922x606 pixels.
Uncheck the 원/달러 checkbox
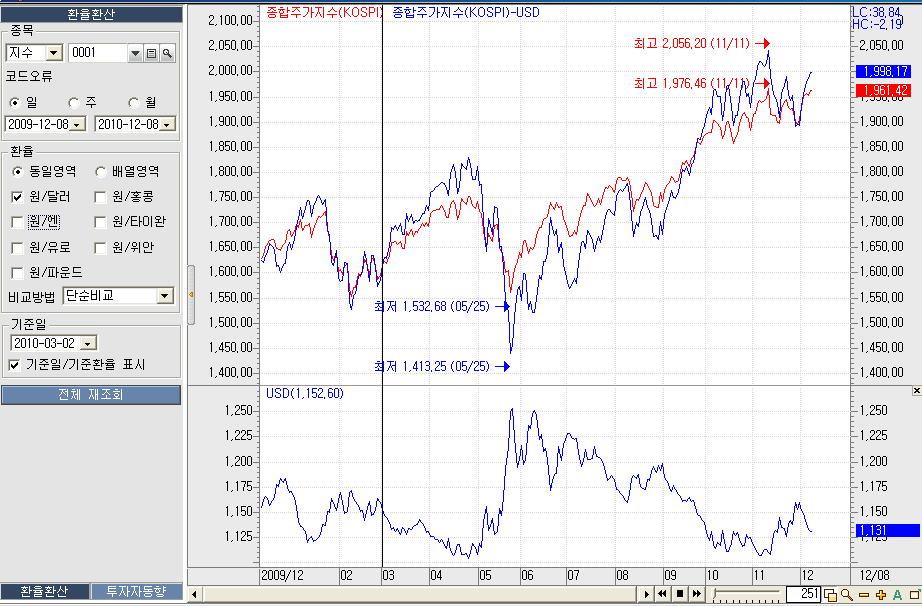point(16,197)
